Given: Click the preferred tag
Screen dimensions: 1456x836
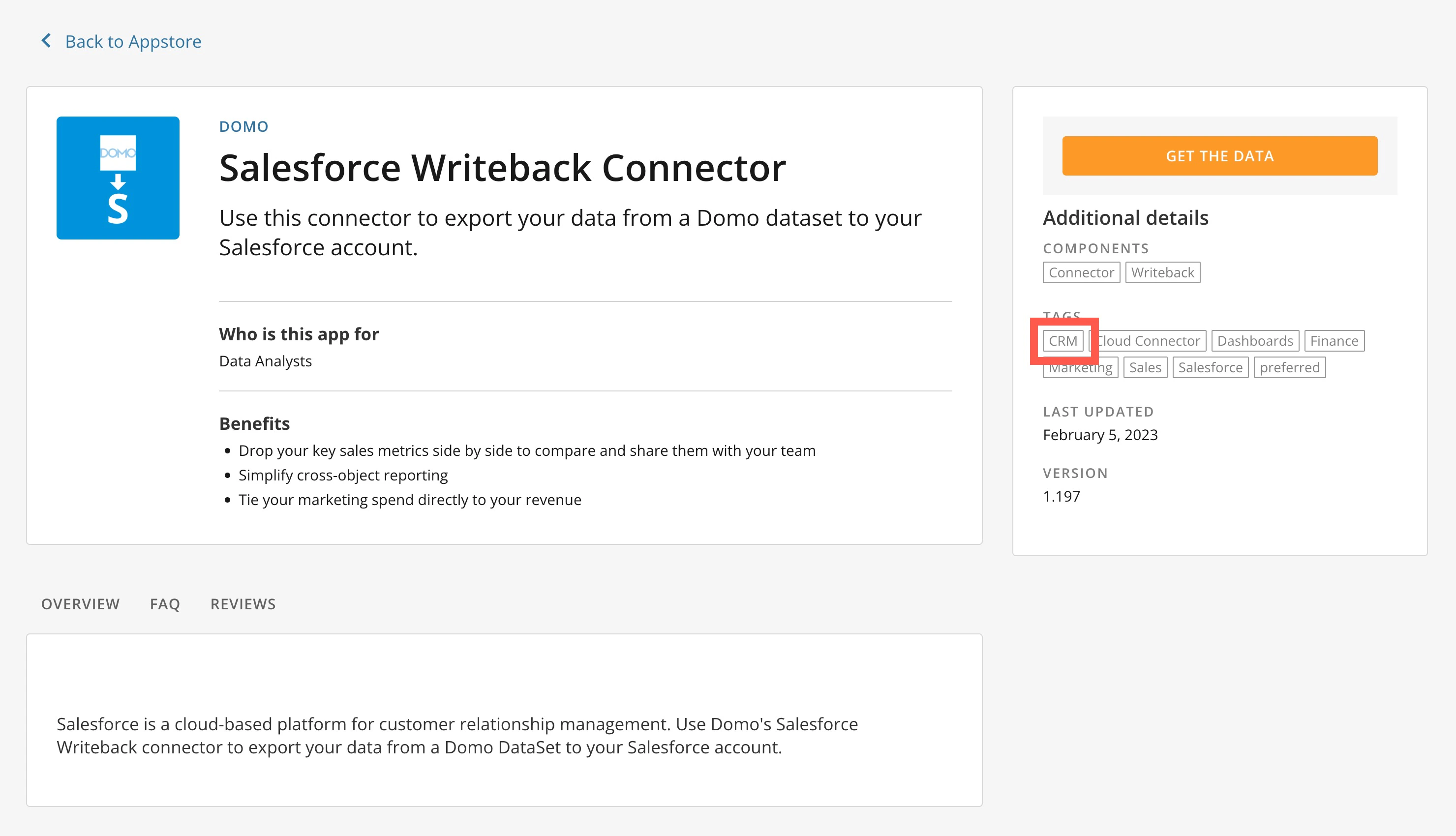Looking at the screenshot, I should (1290, 367).
